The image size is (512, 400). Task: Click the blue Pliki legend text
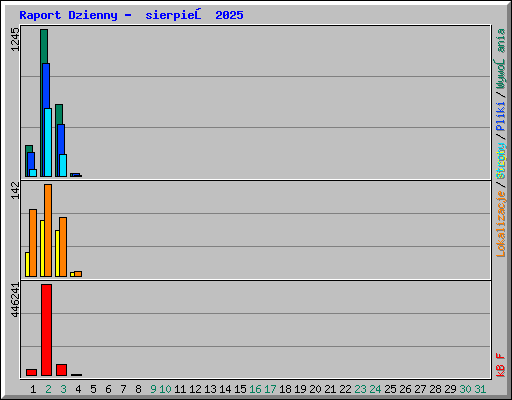click(x=501, y=116)
